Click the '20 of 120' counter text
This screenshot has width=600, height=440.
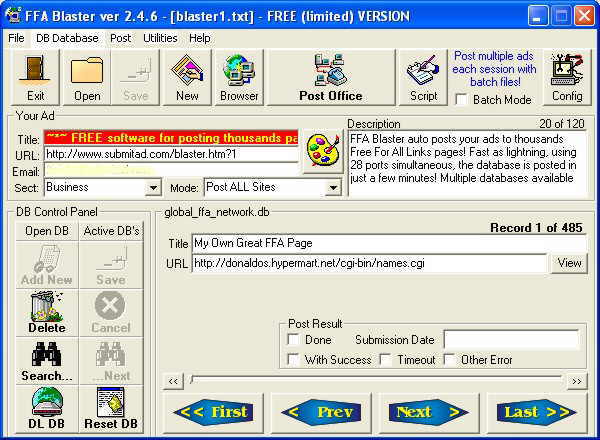(562, 124)
